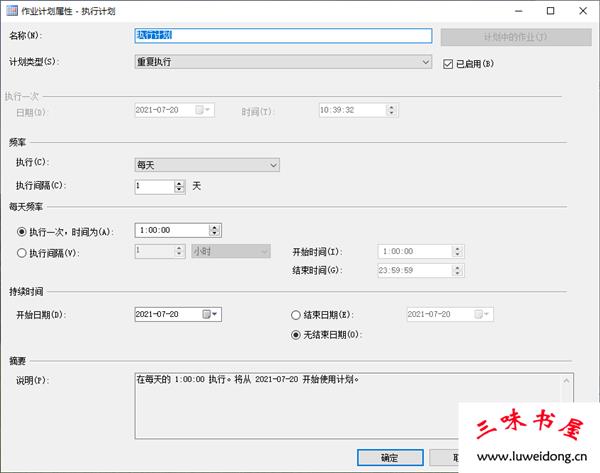Increase the 执行间隔 days value
Screen dimensions: 600x473
click(x=179, y=182)
